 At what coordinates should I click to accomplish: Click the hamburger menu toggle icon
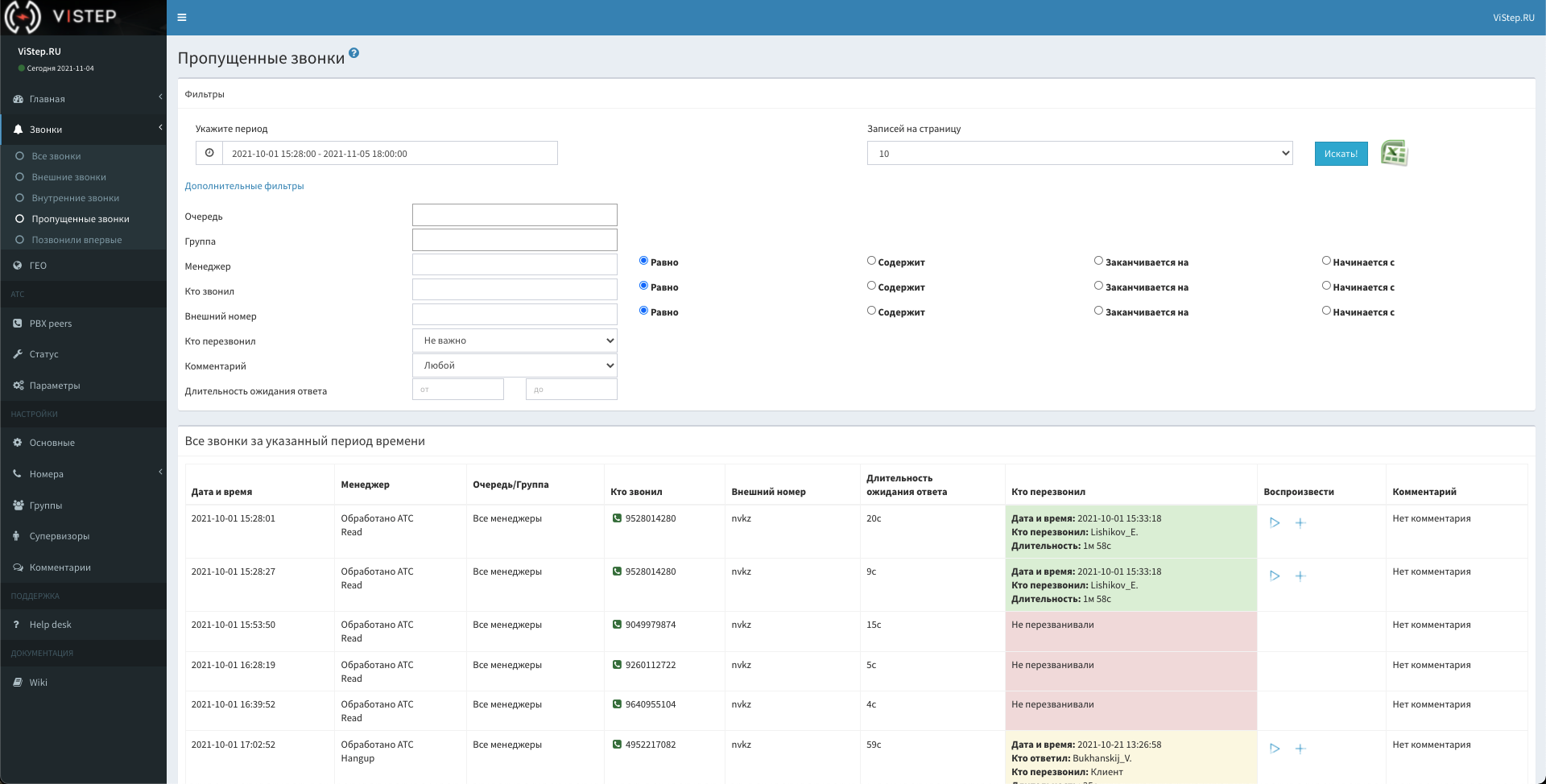182,17
